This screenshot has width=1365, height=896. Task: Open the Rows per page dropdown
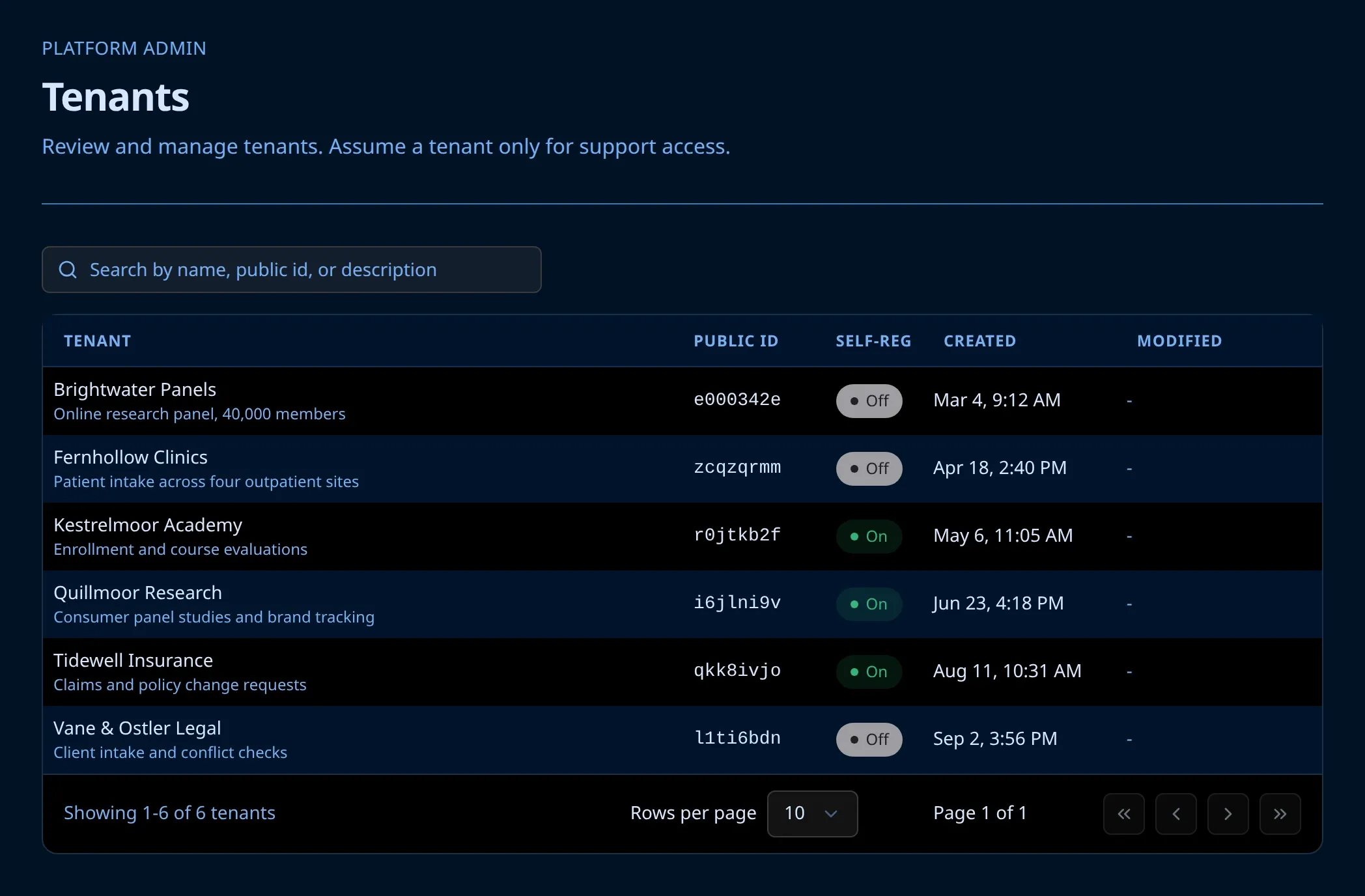point(812,813)
